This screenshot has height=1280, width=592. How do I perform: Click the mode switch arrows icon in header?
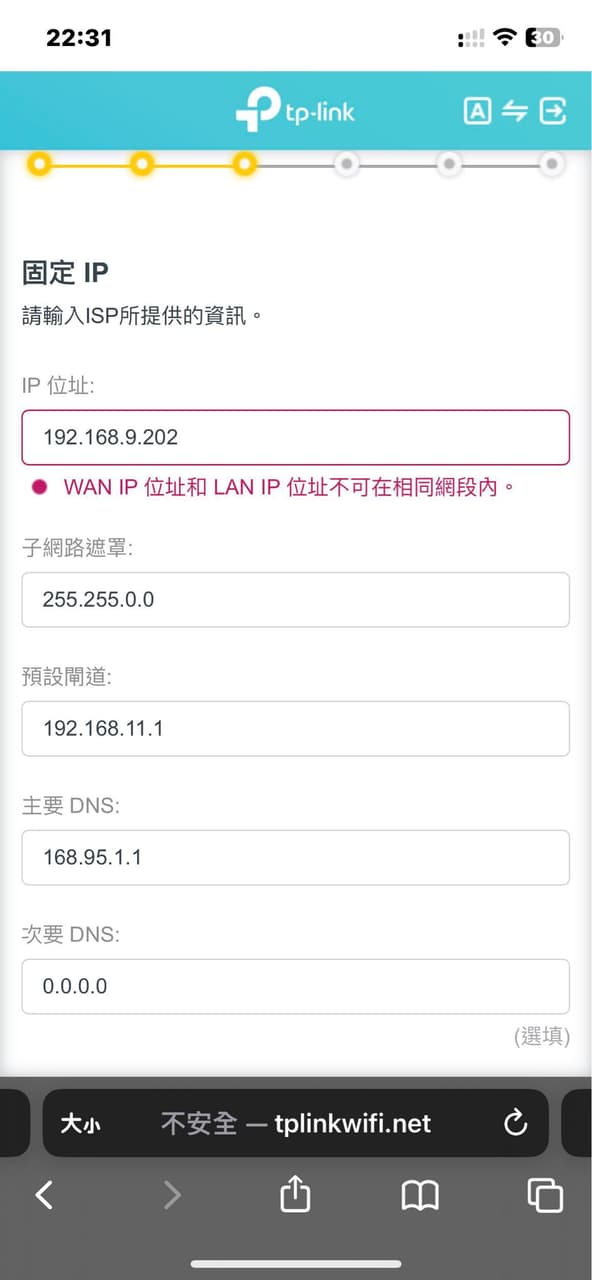coord(515,111)
